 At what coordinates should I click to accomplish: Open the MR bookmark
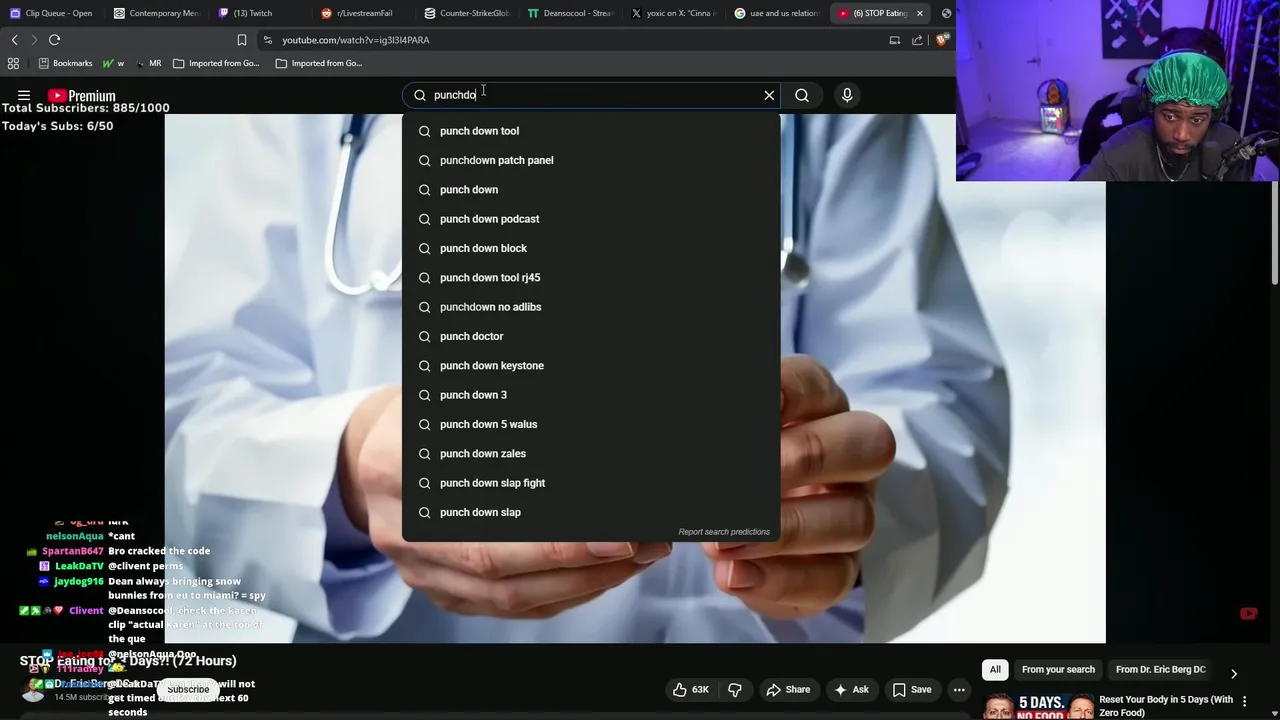pos(148,63)
